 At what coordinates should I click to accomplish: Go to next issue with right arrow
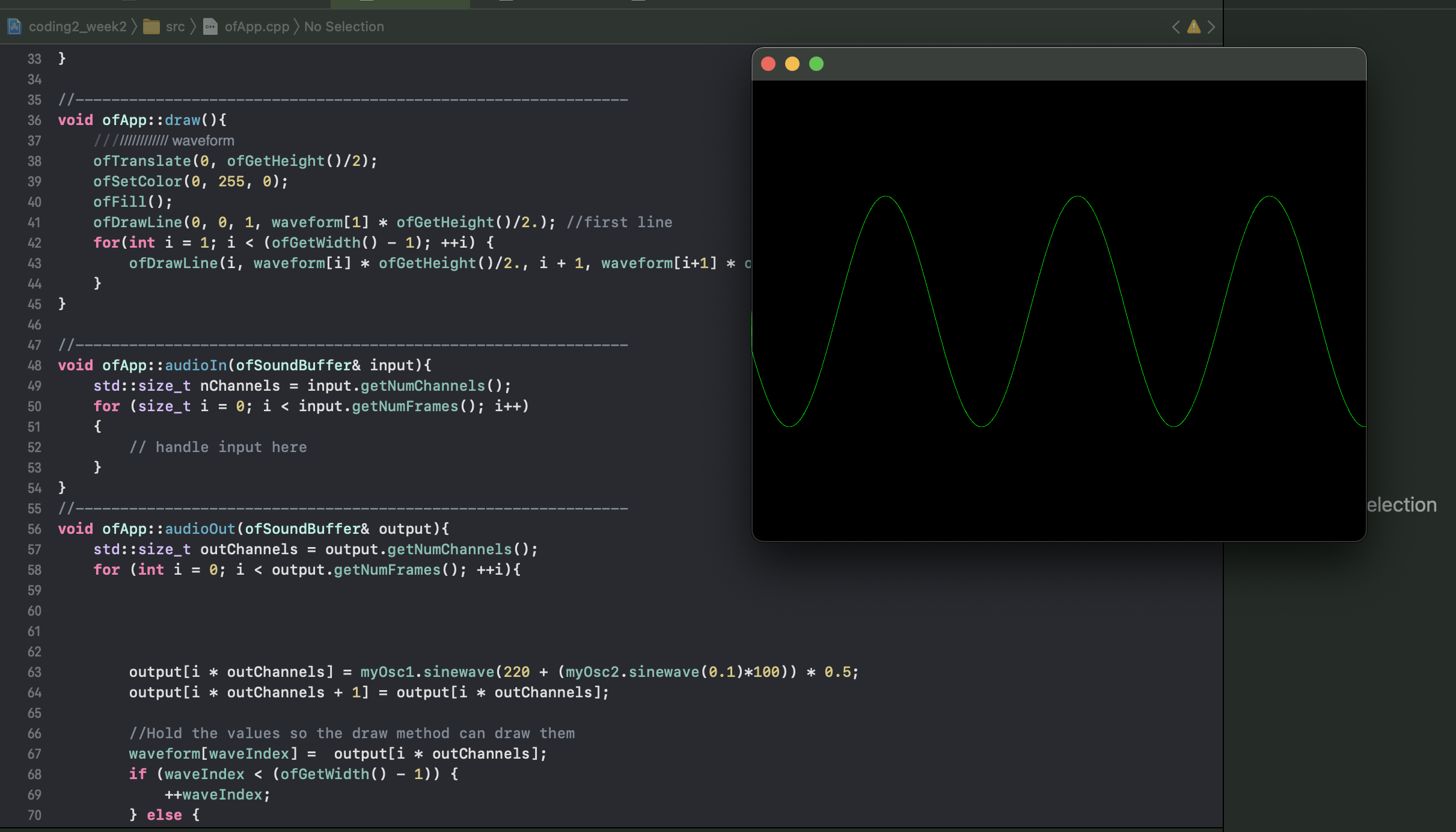click(x=1211, y=26)
